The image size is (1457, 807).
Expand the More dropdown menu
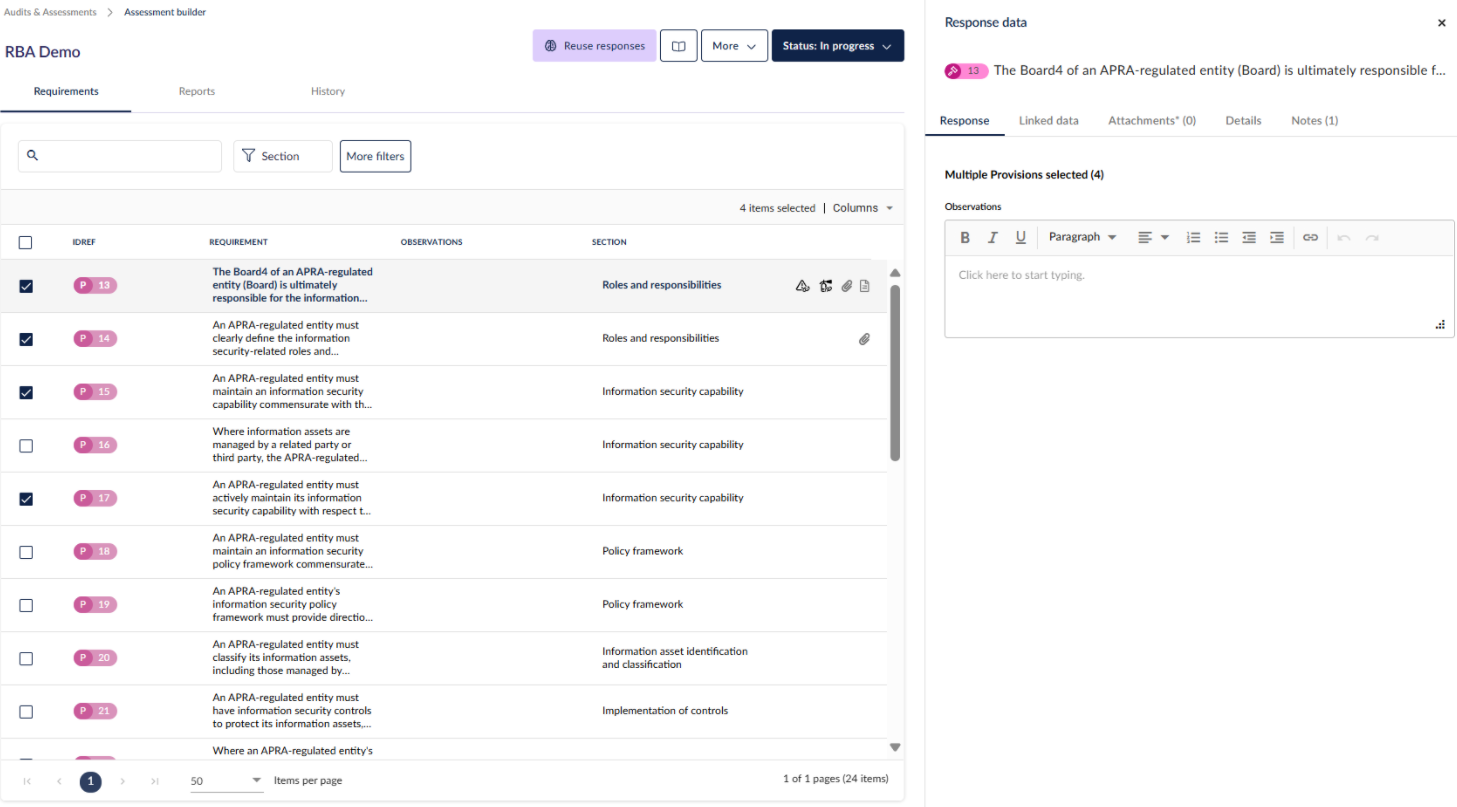(x=734, y=46)
